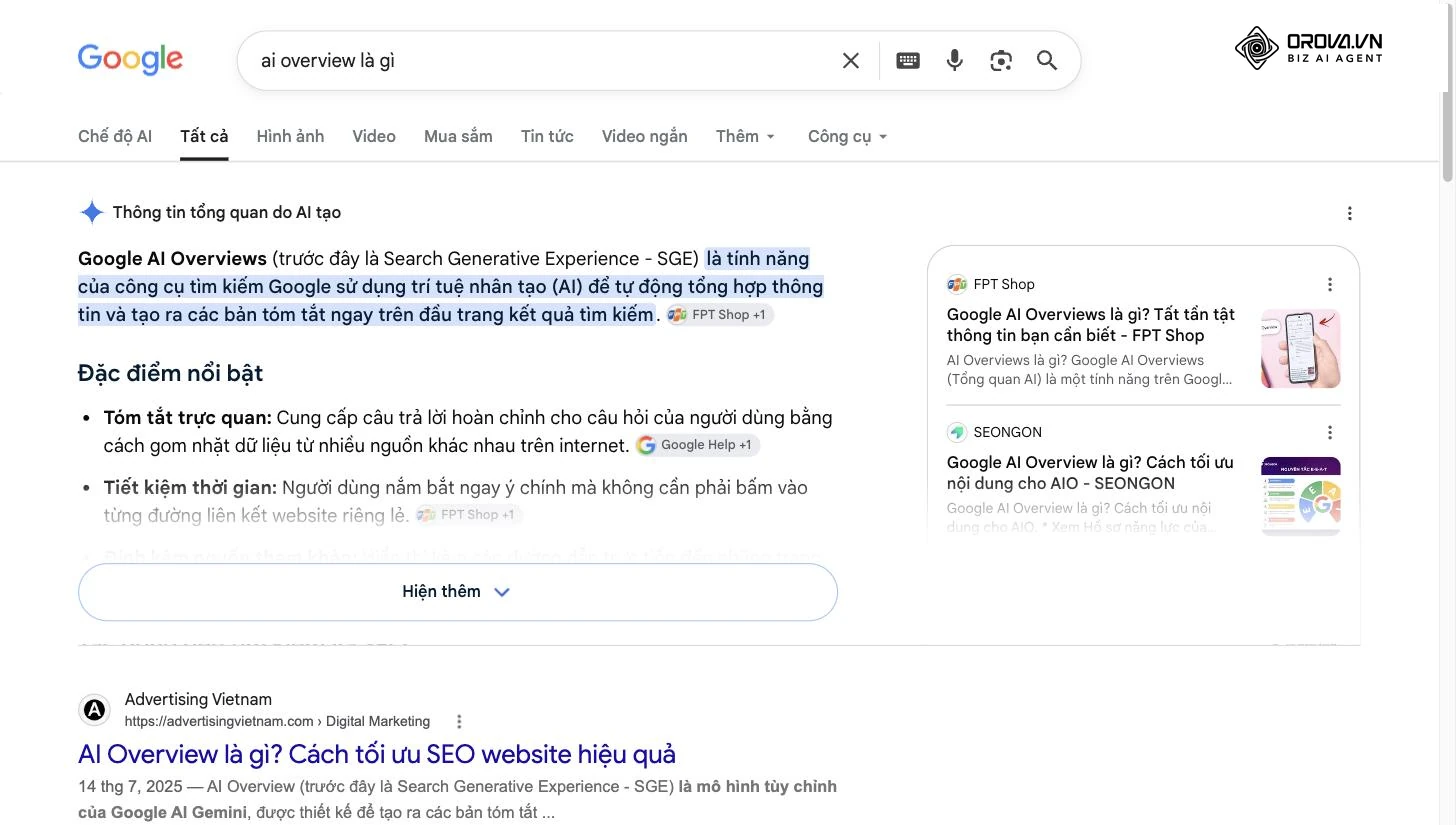1456x825 pixels.
Task: Open the on-screen keyboard input tool
Action: 908,60
